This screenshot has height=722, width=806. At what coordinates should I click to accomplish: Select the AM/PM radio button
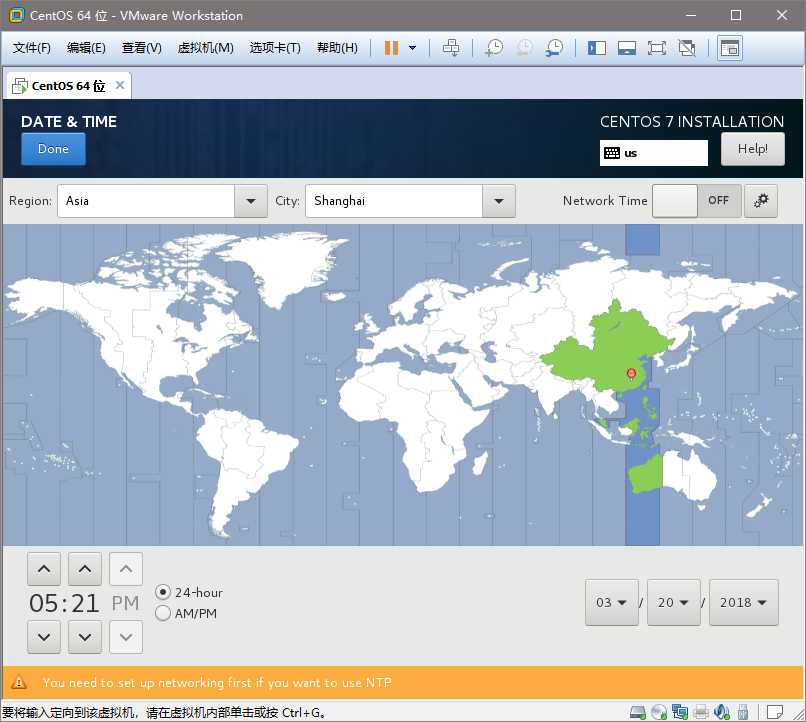(x=163, y=613)
